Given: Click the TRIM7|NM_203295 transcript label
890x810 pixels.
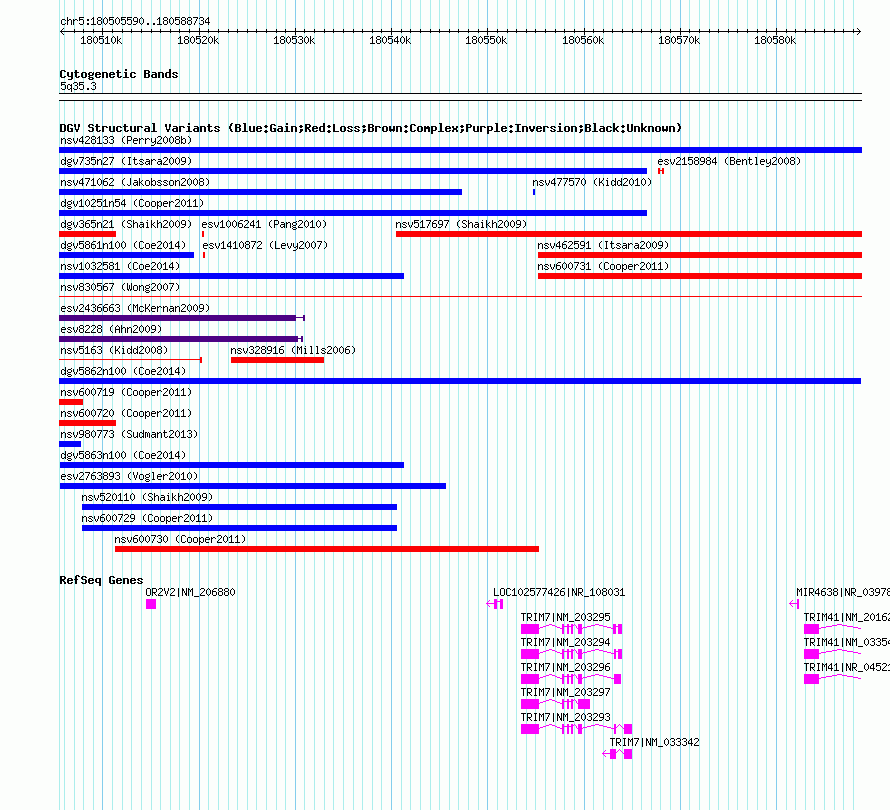Looking at the screenshot, I should pos(565,617).
